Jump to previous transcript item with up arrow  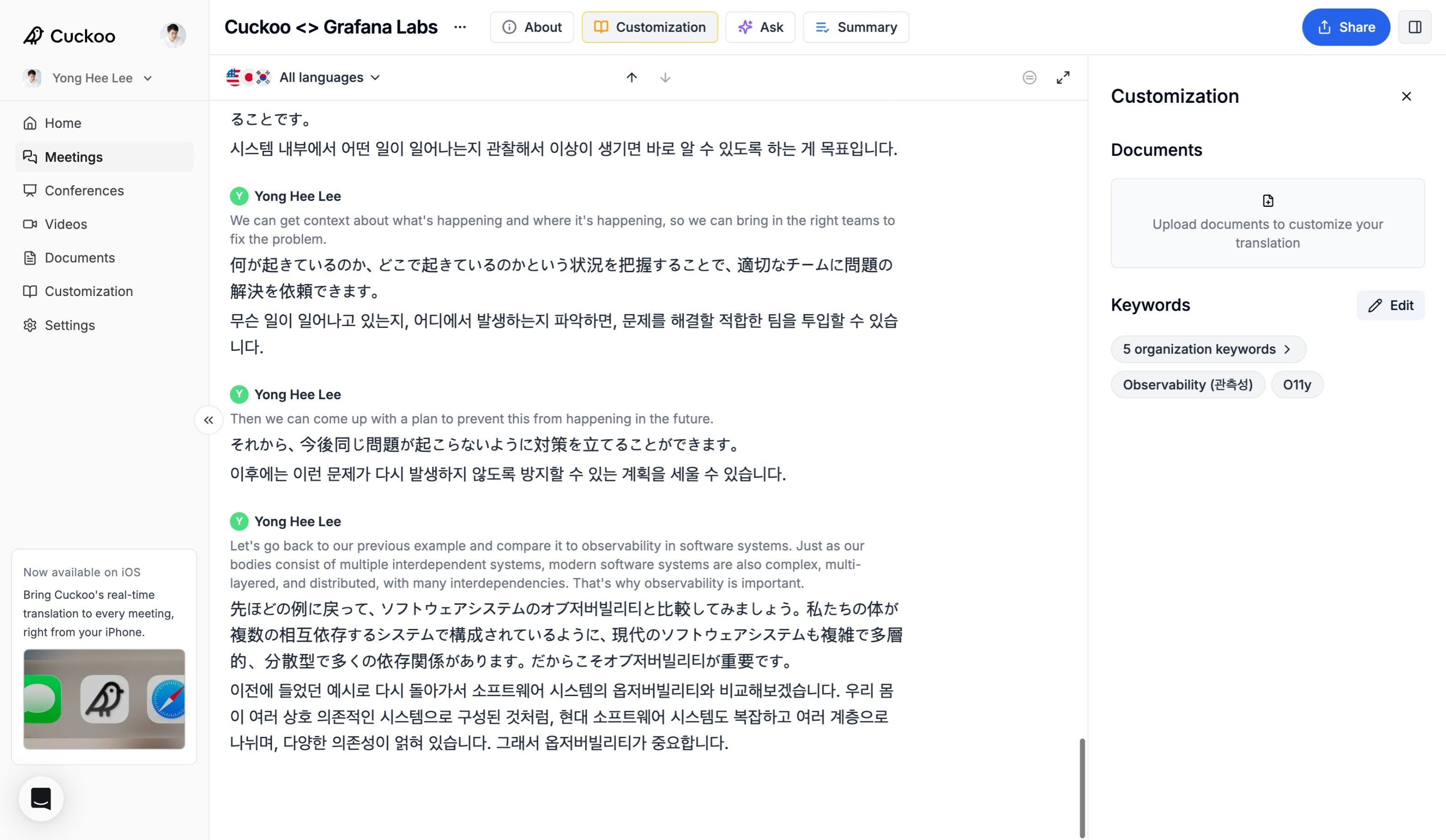(x=631, y=77)
